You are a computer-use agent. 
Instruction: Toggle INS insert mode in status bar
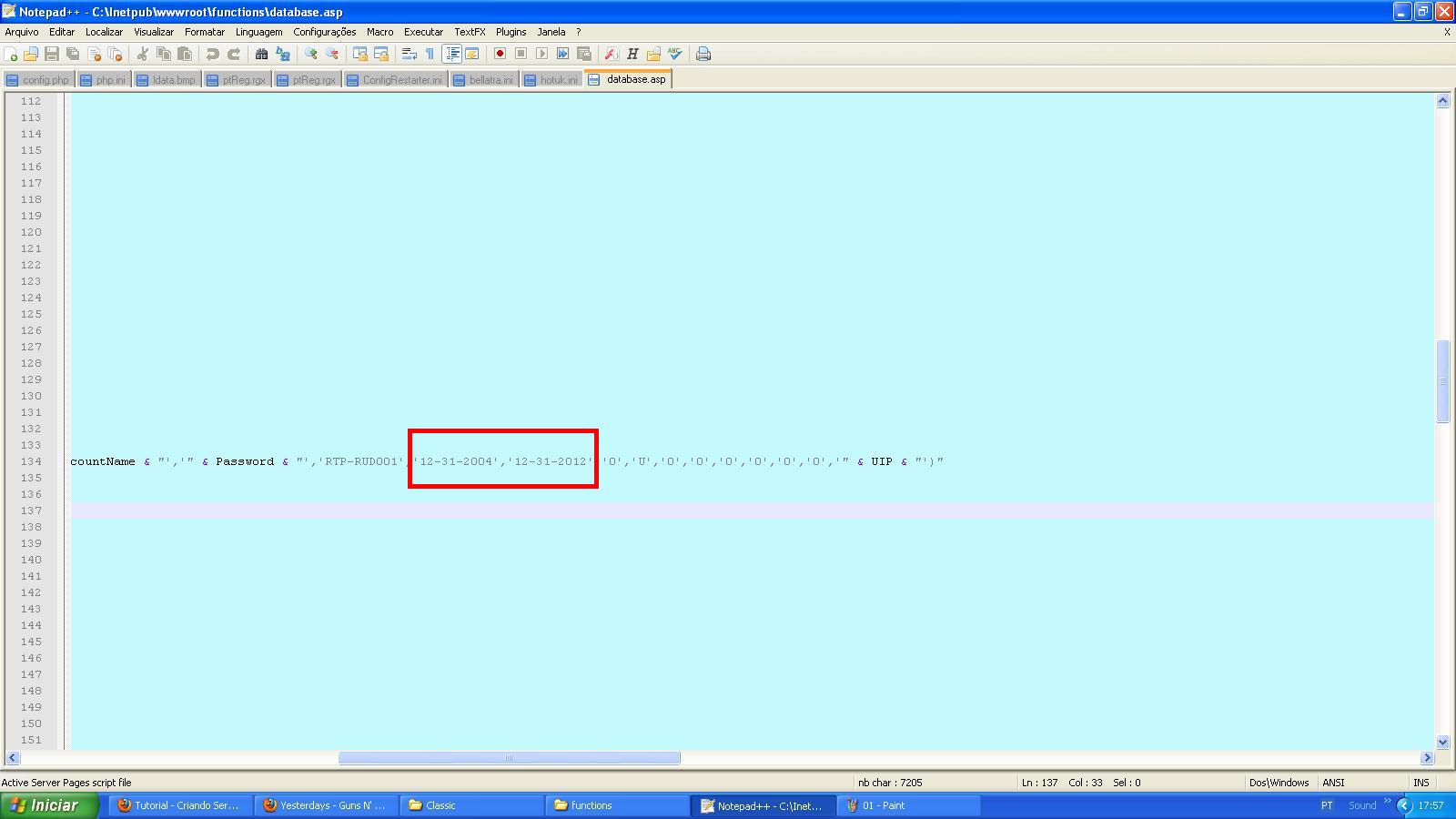[1421, 783]
